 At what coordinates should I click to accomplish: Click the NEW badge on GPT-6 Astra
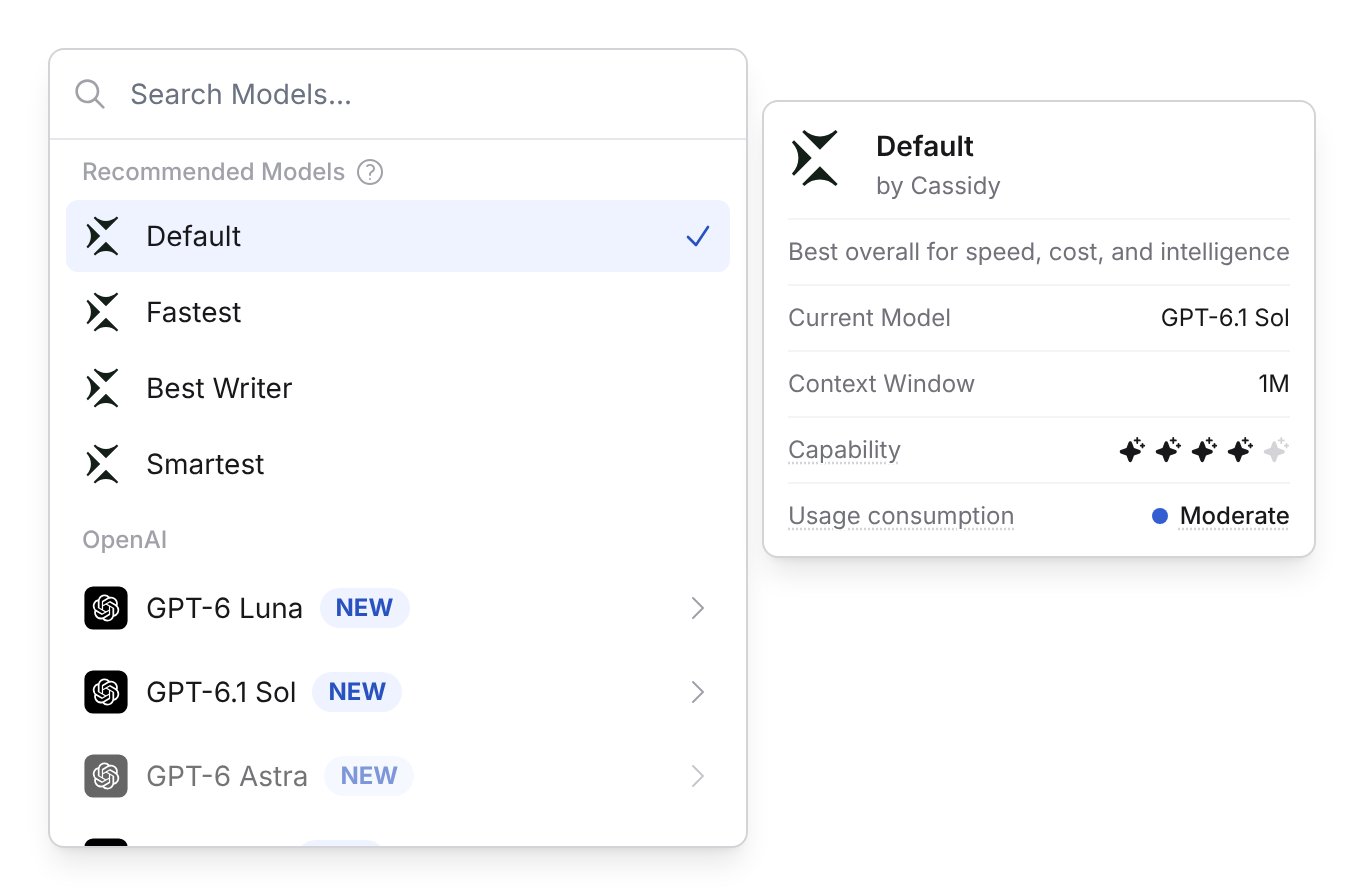click(x=369, y=776)
